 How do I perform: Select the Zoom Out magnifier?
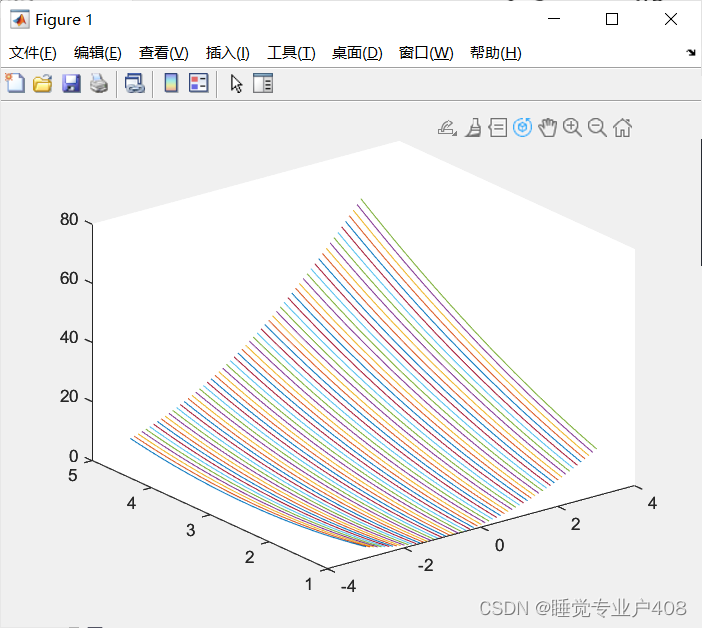click(x=597, y=128)
